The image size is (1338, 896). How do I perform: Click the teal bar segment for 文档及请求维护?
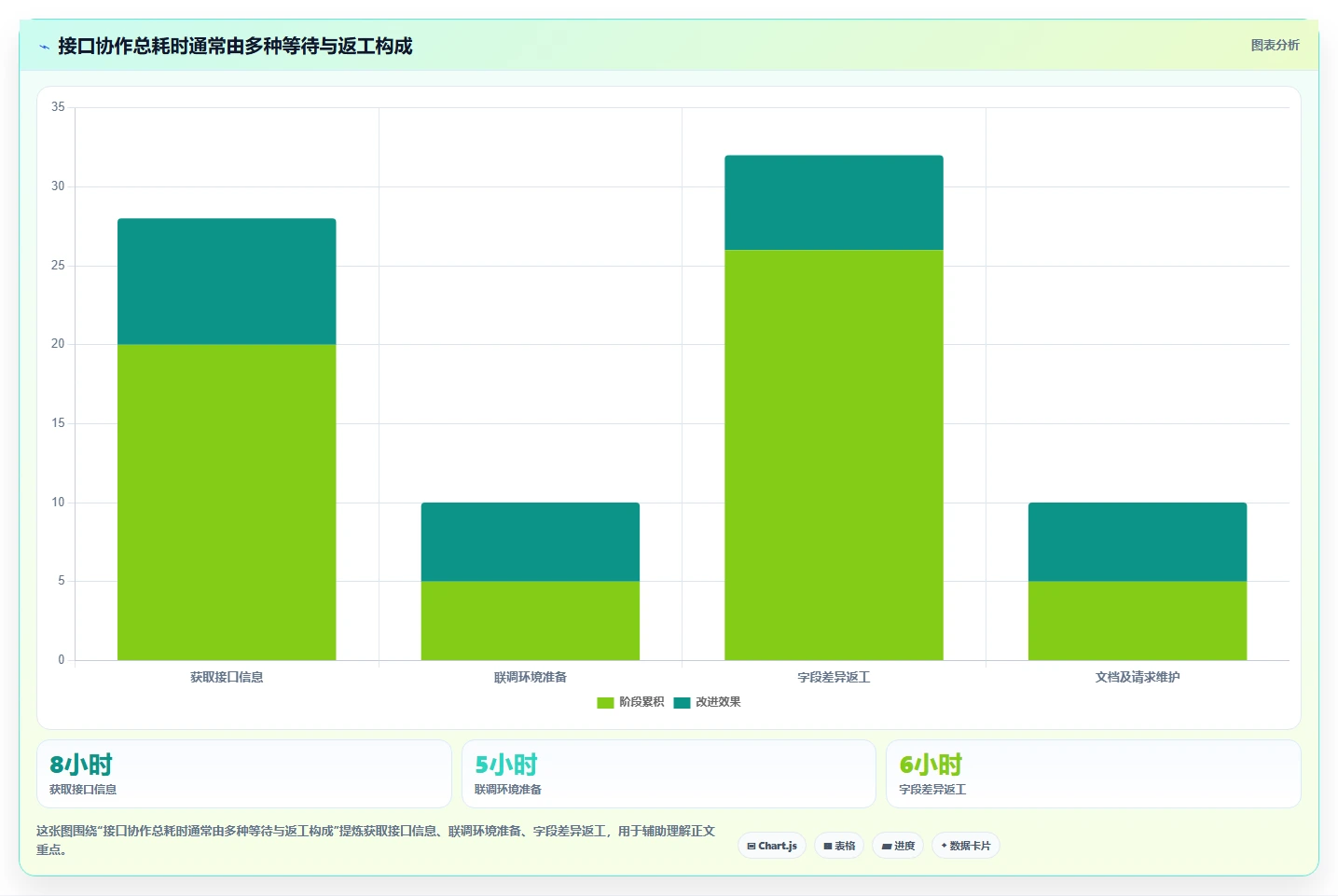1138,542
